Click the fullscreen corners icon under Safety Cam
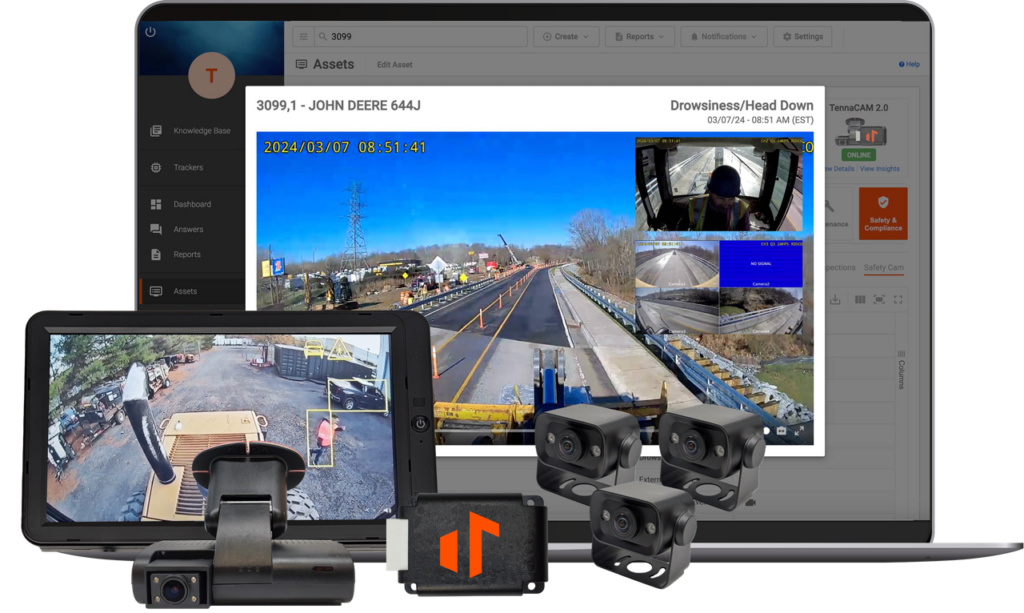This screenshot has height=613, width=1024. tap(898, 300)
